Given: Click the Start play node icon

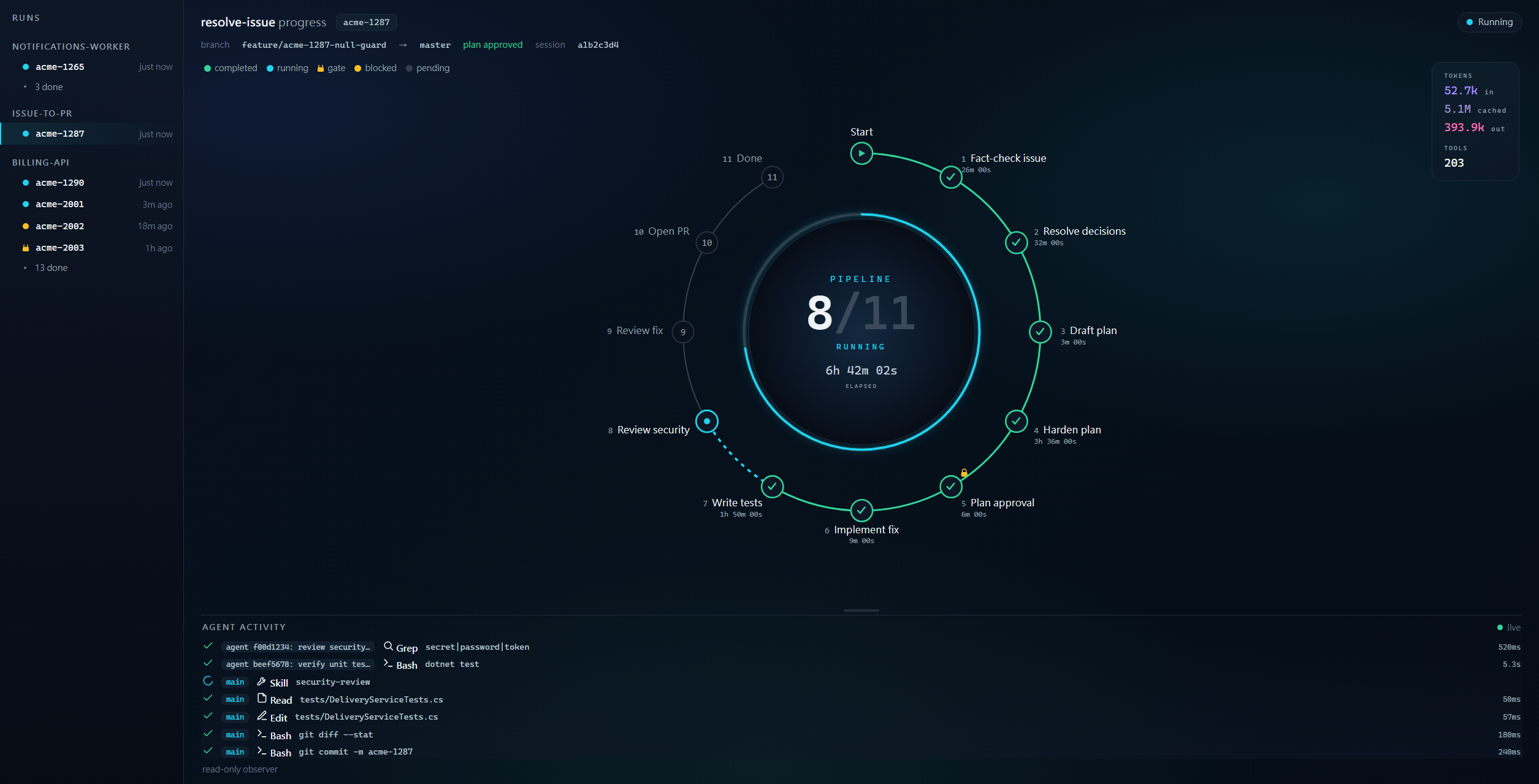Looking at the screenshot, I should (861, 153).
